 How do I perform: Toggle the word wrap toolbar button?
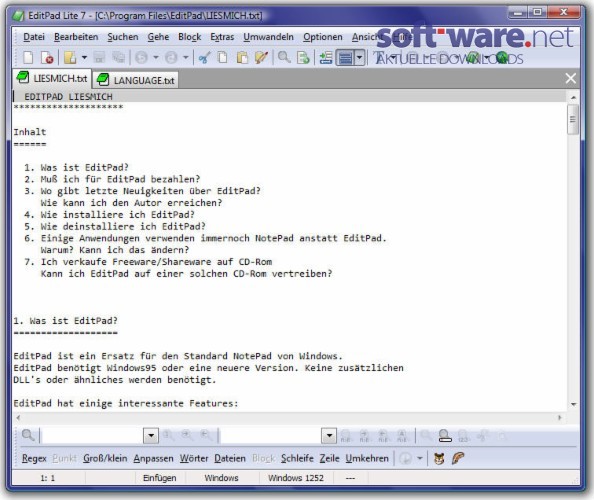click(345, 58)
